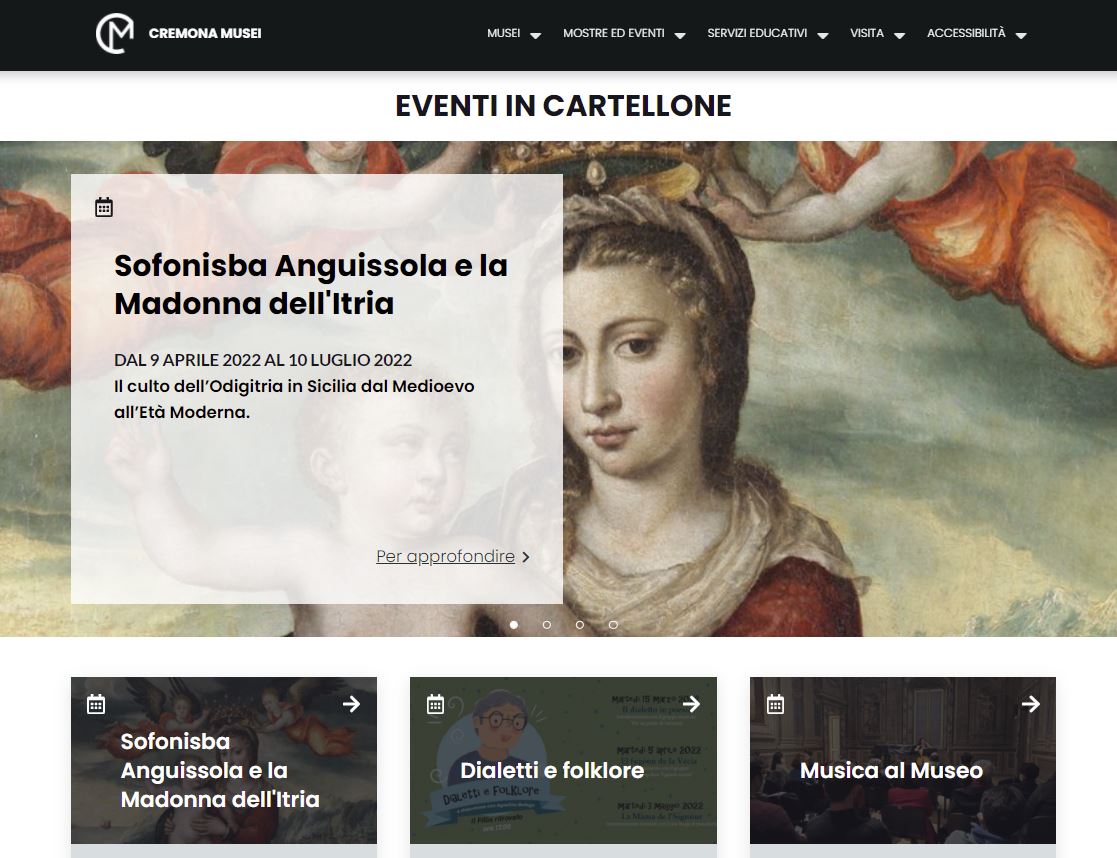Open the Musica al Museo event card
This screenshot has width=1117, height=858.
click(x=903, y=760)
